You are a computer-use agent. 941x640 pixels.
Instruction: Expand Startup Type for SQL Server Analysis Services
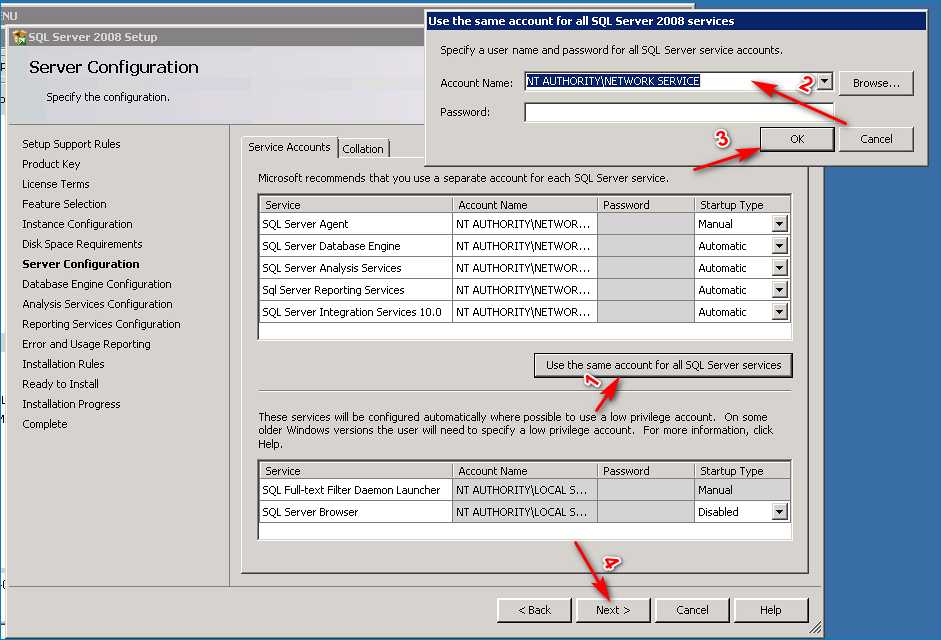[779, 268]
